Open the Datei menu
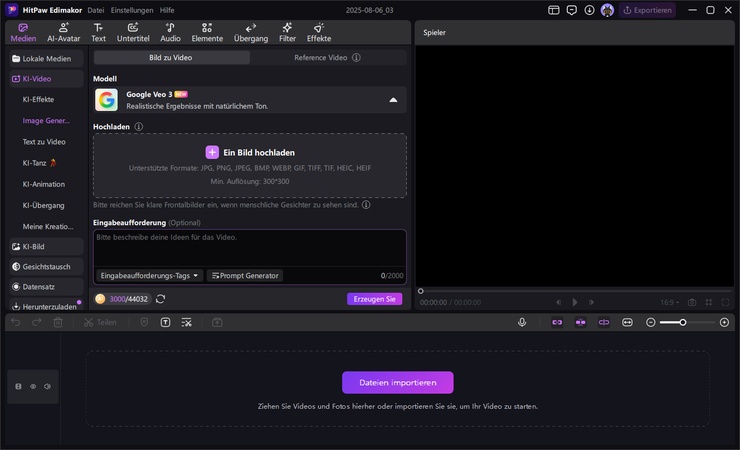Screen dimensions: 740x450 (96, 10)
